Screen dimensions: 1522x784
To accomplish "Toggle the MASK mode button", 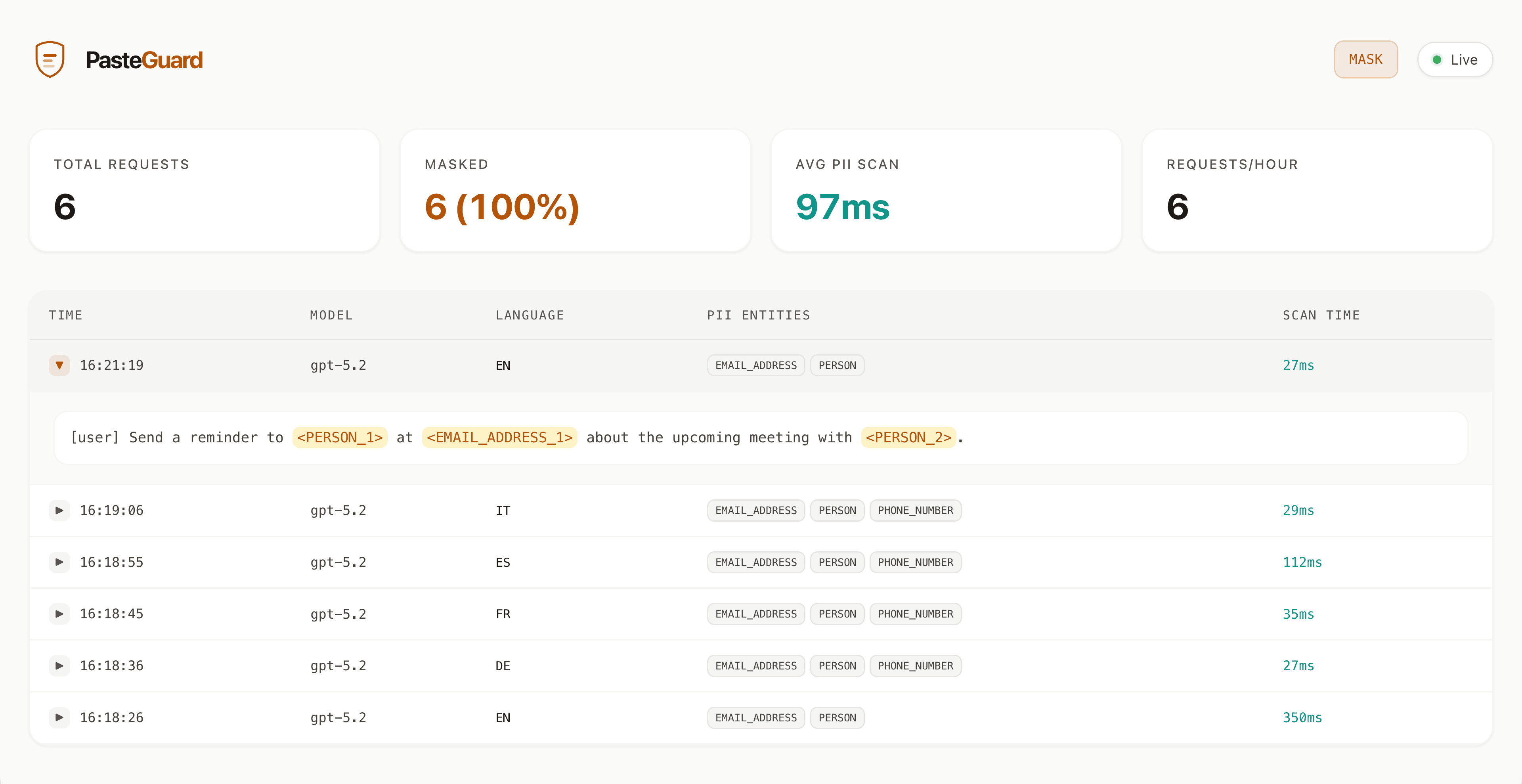I will pos(1365,59).
